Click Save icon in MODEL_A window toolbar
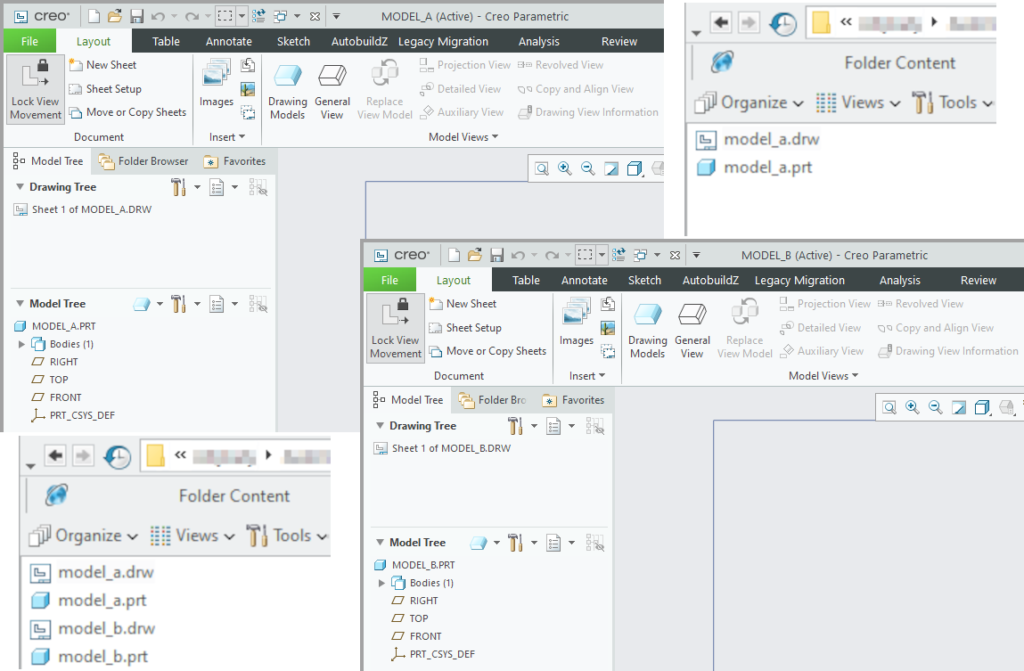Screen dimensions: 1024x671 pos(136,16)
